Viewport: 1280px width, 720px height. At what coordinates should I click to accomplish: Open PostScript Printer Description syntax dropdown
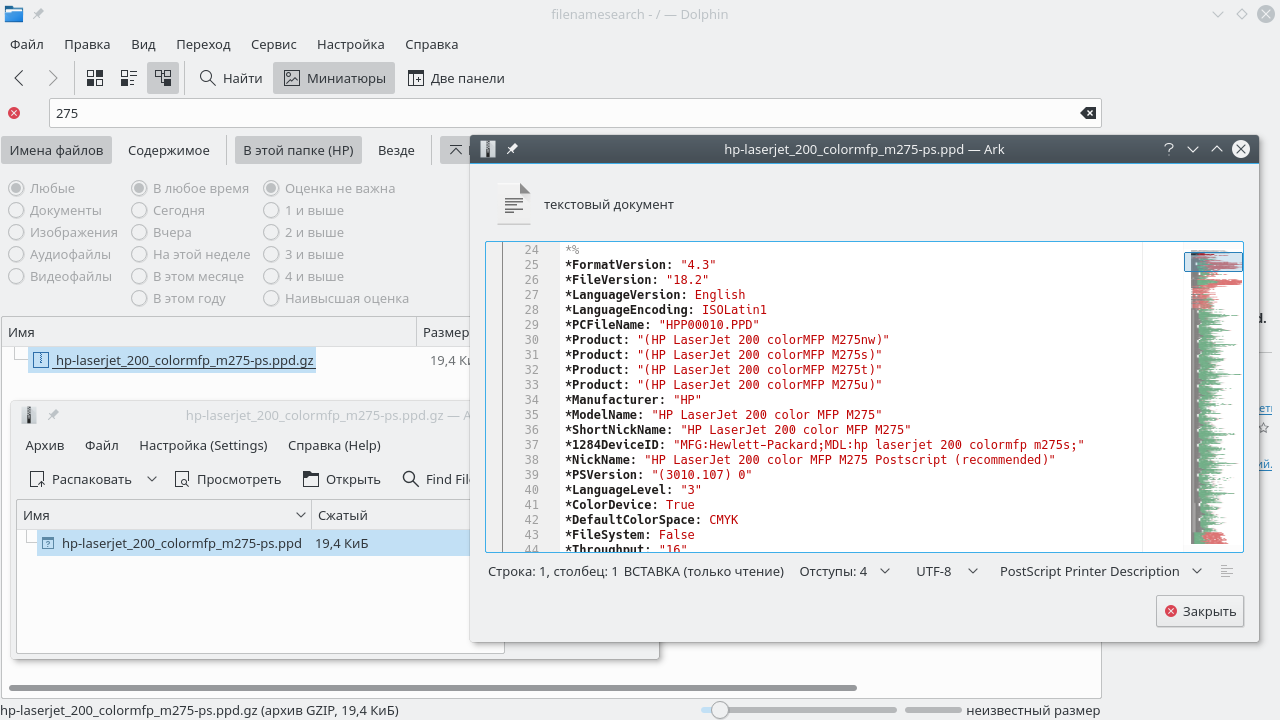coord(1101,571)
